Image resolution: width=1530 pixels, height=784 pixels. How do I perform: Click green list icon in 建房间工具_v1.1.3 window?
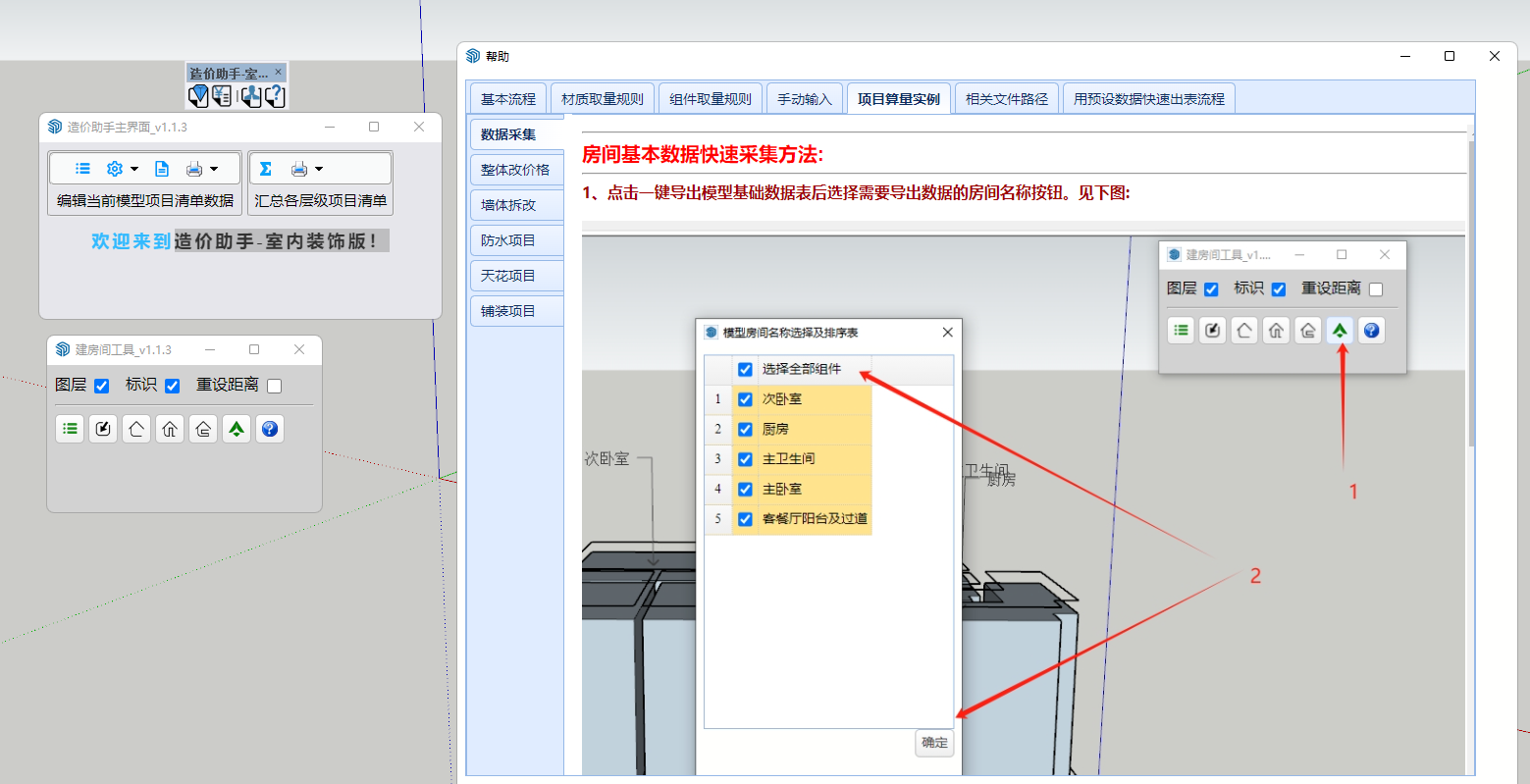[70, 429]
